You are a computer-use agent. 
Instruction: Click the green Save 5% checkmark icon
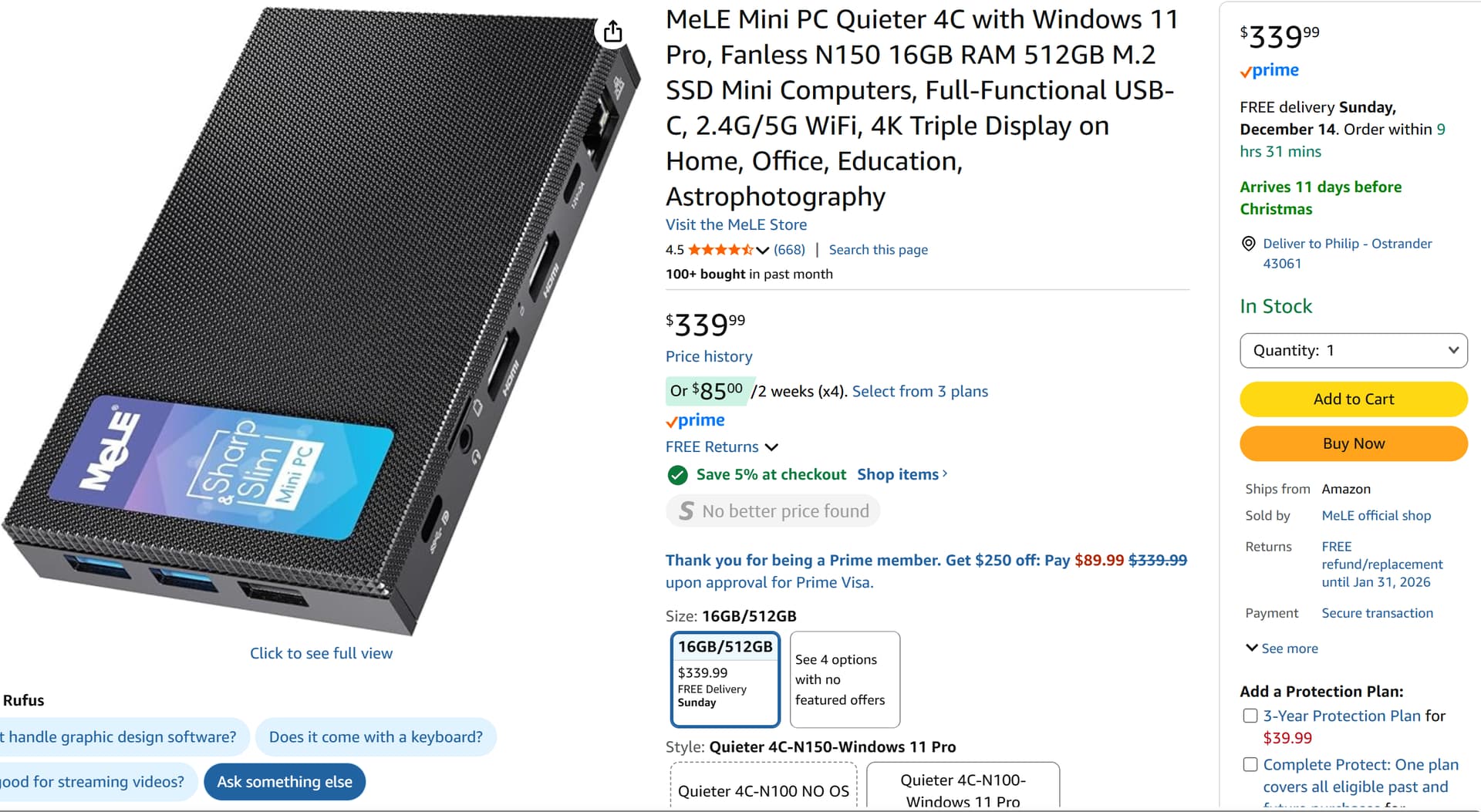coord(677,475)
